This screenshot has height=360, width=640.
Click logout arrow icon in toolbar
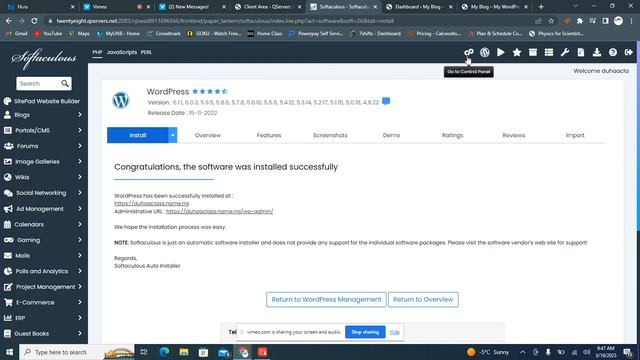tap(629, 52)
